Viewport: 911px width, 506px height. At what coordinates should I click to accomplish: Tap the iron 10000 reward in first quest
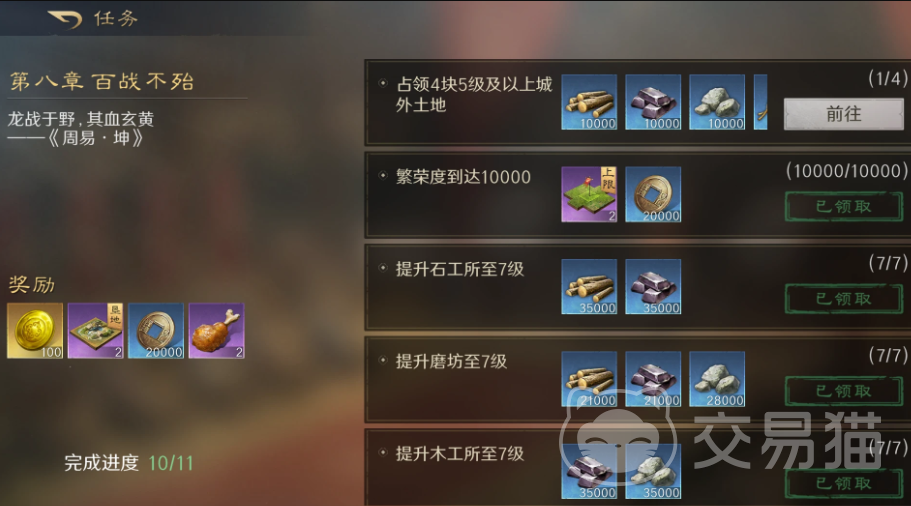coord(653,102)
